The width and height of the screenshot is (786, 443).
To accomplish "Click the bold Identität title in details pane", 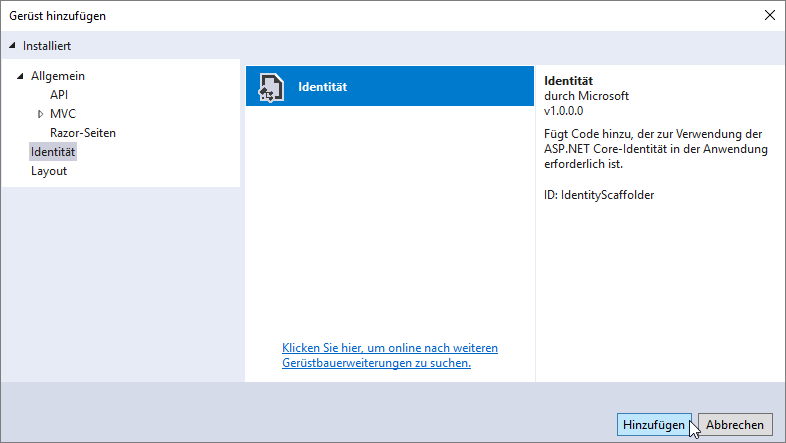I will [569, 80].
